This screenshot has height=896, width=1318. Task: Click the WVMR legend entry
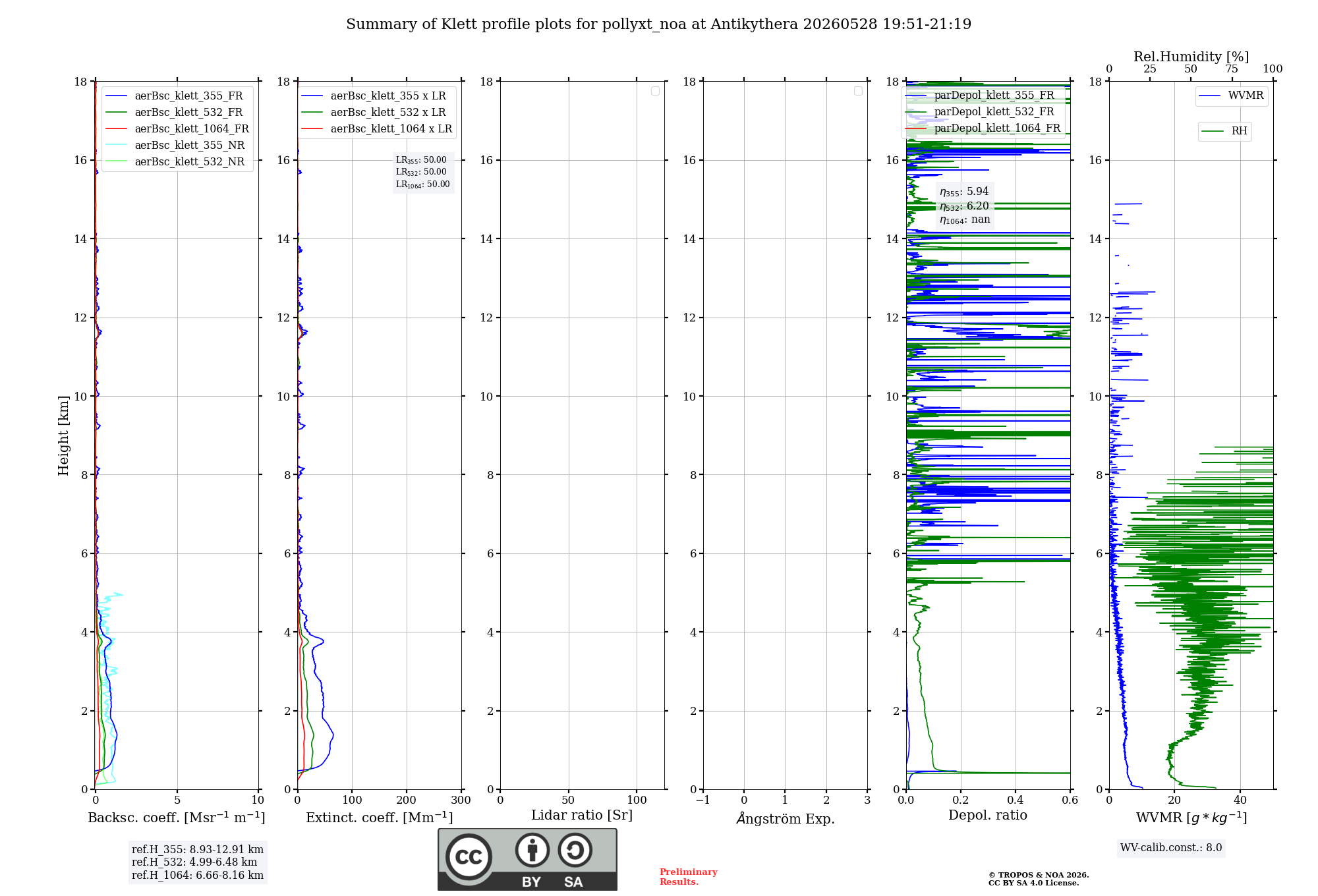(x=1232, y=96)
